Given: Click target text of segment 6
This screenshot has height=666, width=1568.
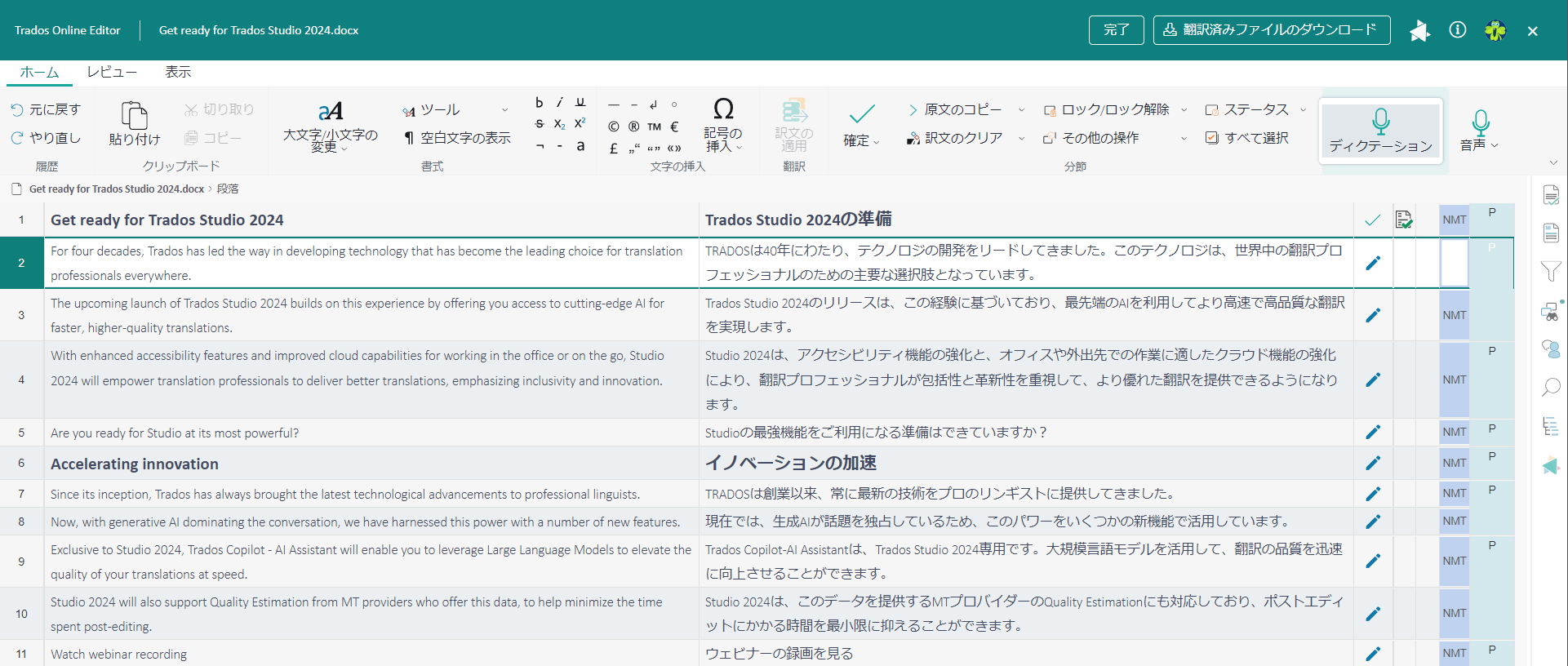Looking at the screenshot, I should [790, 464].
